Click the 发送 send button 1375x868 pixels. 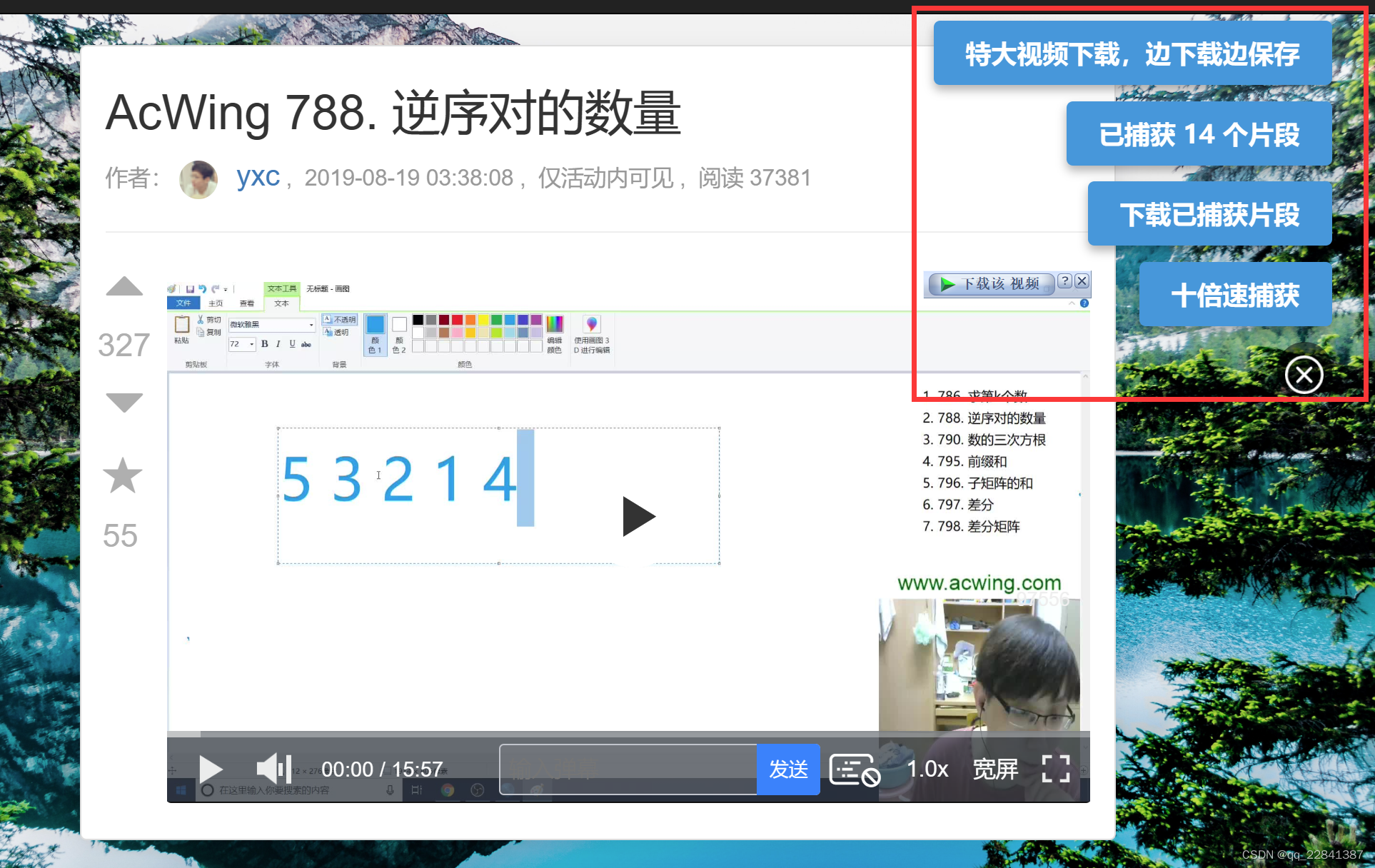pyautogui.click(x=788, y=769)
